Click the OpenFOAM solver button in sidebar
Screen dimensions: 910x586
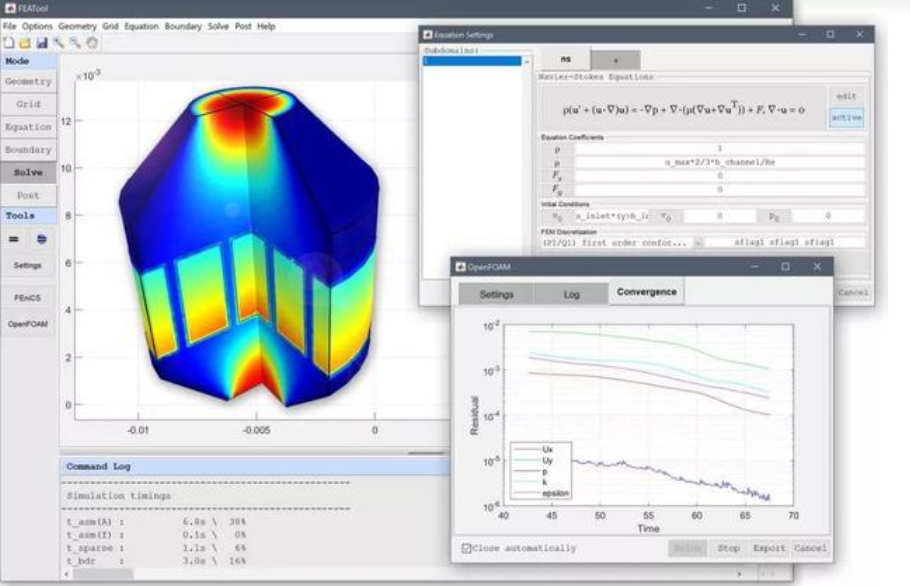(x=28, y=324)
